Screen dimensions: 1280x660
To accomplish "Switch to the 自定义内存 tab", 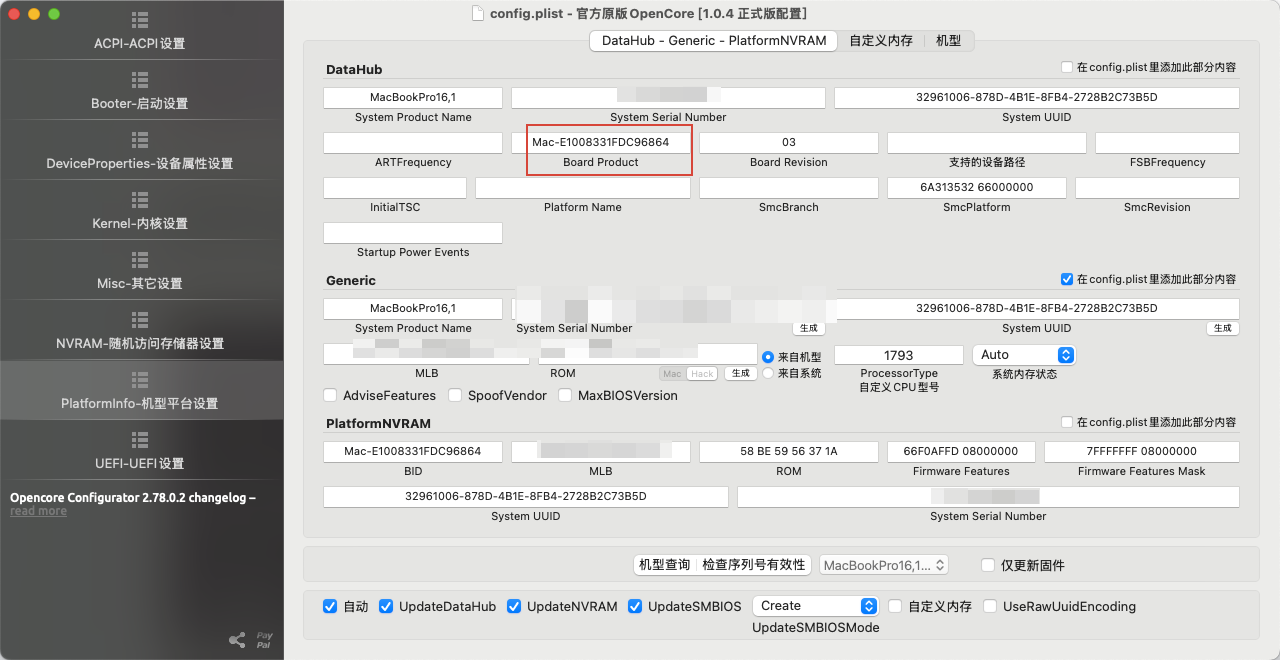I will pos(881,41).
